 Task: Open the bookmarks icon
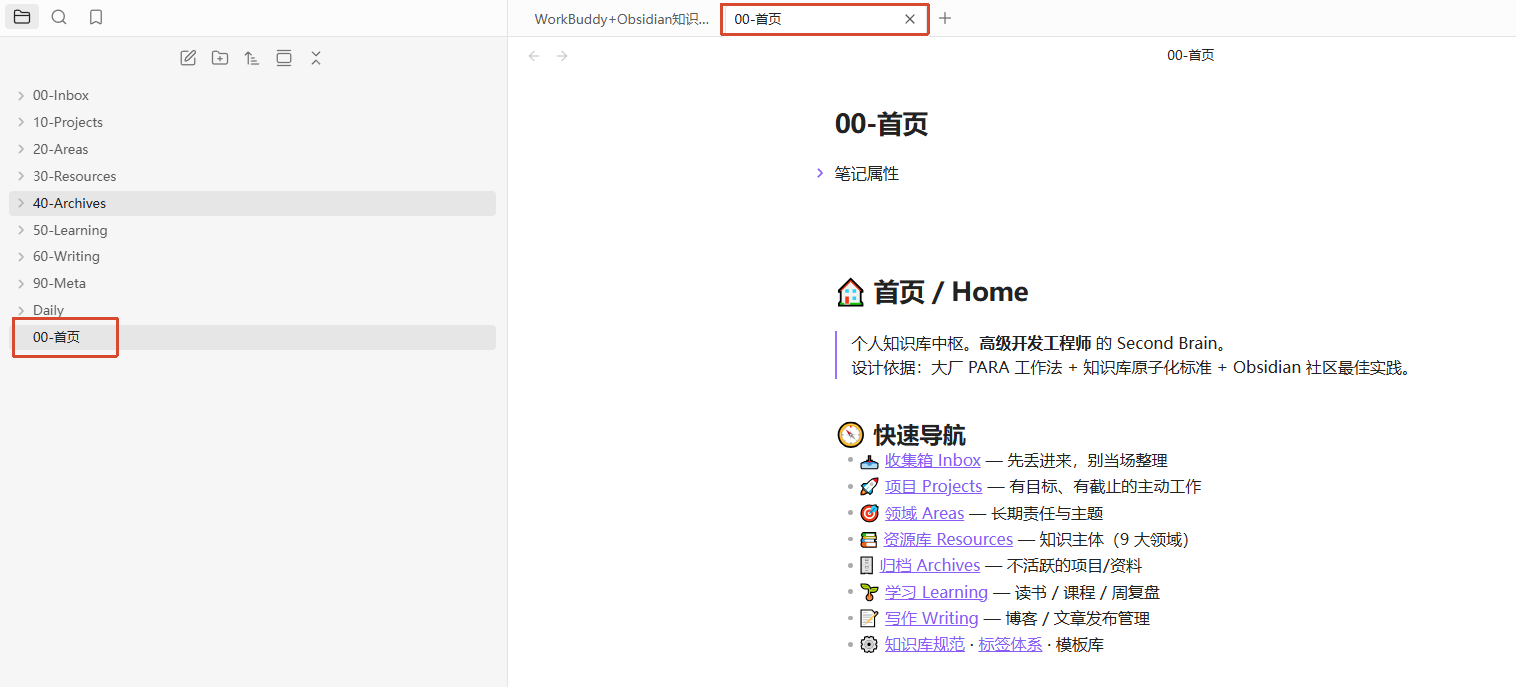96,17
